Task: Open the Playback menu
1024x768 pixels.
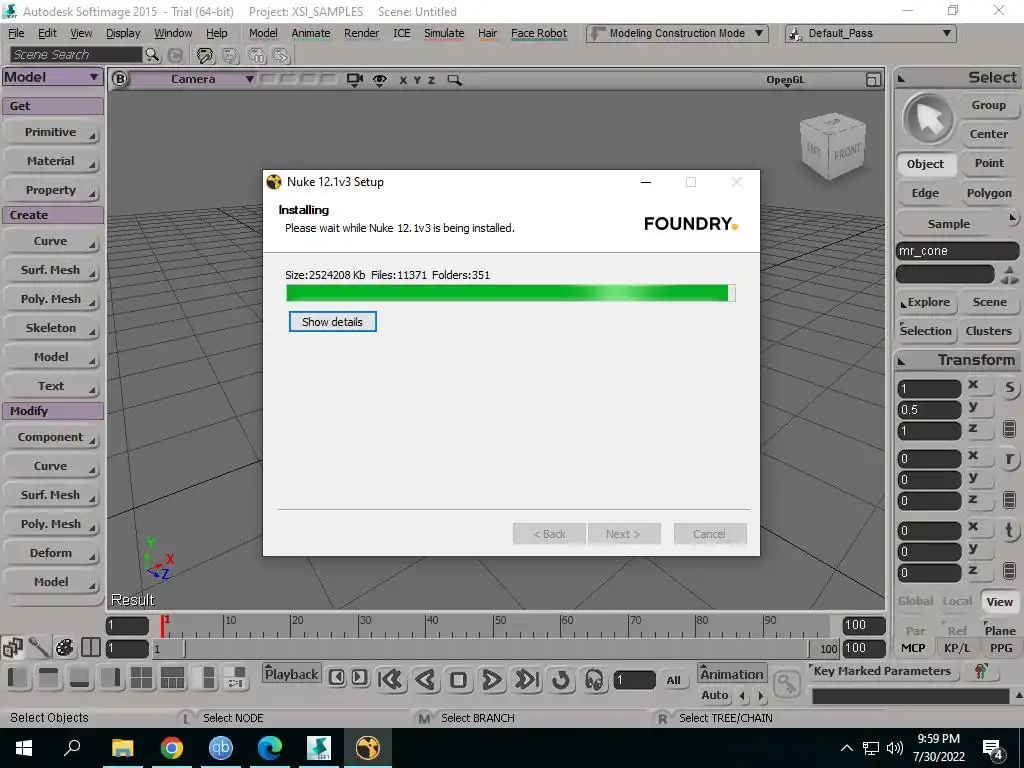Action: [x=291, y=675]
